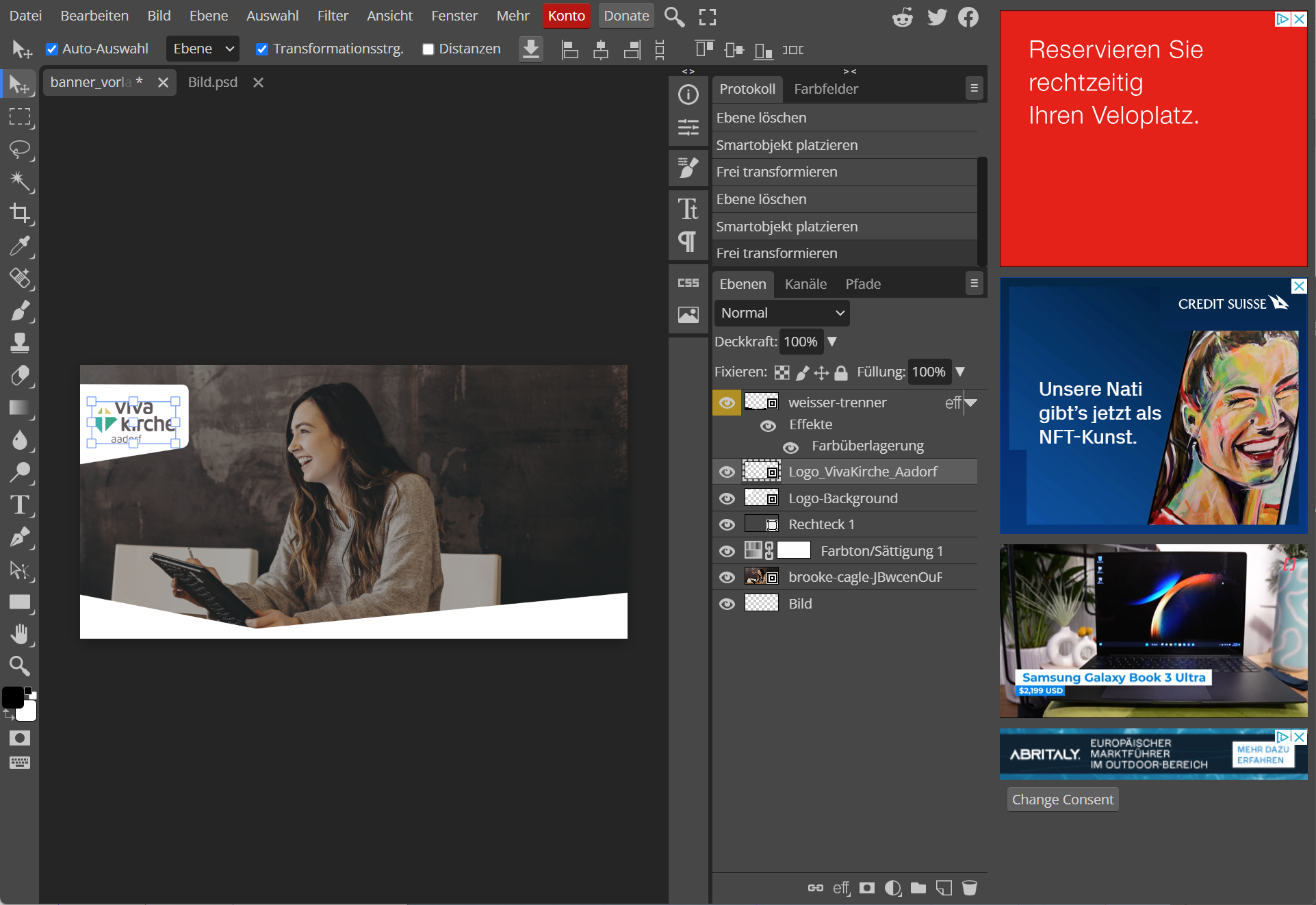The image size is (1316, 905).
Task: Open the Normal blend mode dropdown
Action: pyautogui.click(x=782, y=313)
